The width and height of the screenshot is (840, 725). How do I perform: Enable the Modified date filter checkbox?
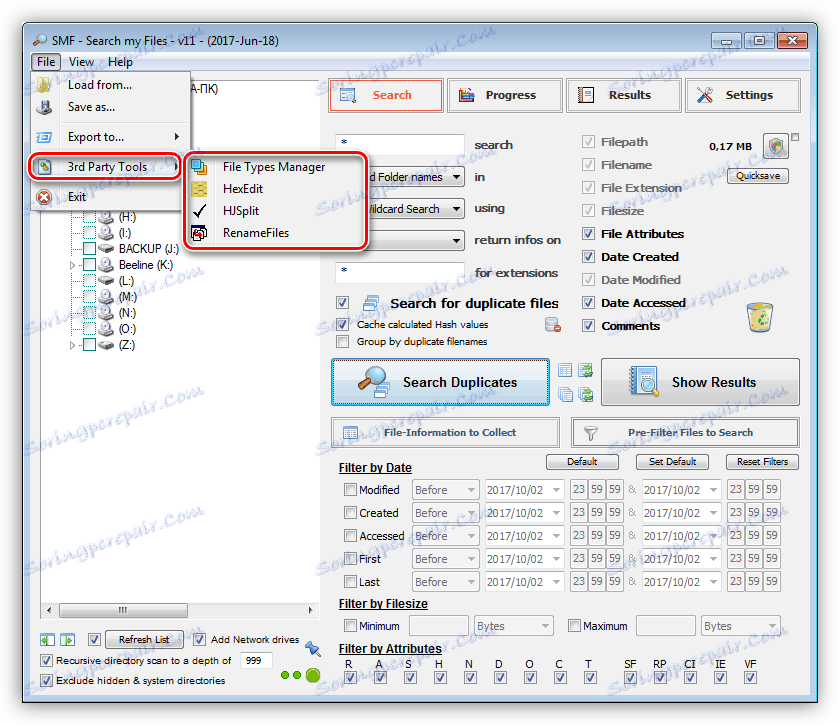coord(350,489)
